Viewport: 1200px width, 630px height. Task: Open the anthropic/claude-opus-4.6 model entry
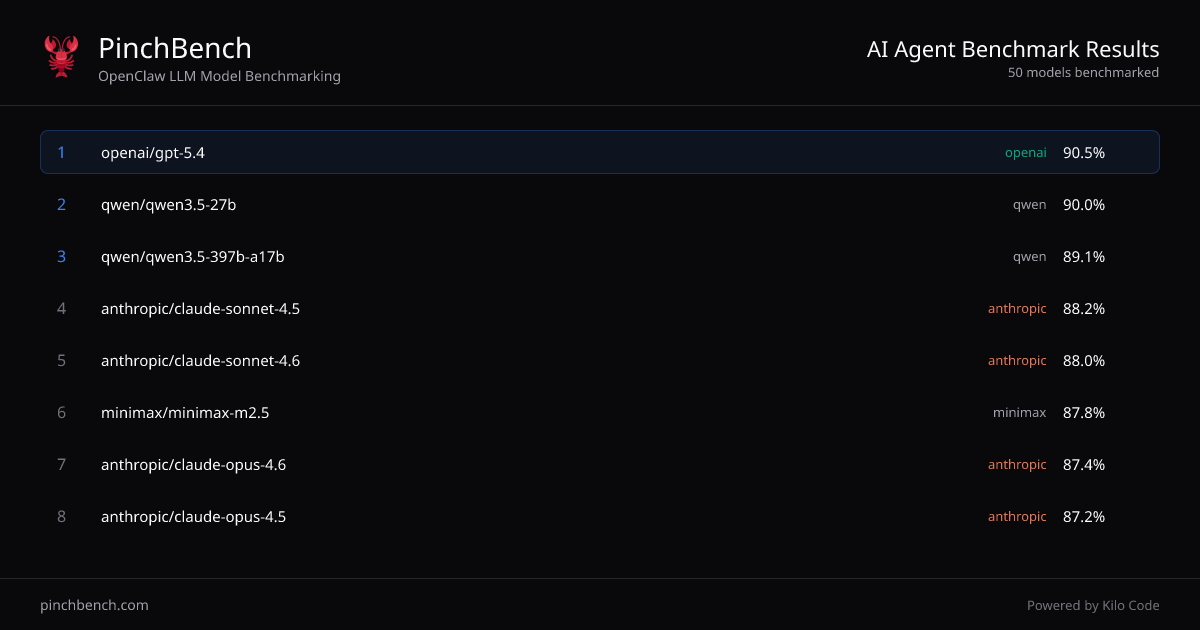coord(193,465)
